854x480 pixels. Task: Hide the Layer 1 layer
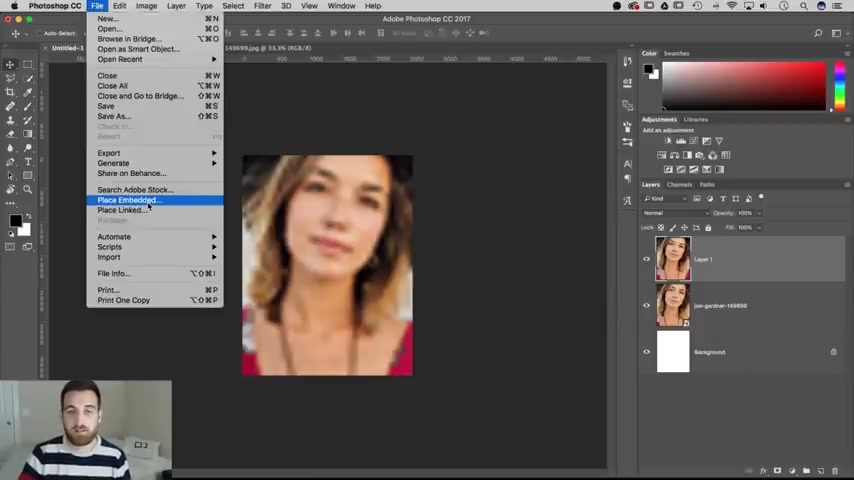tap(646, 259)
